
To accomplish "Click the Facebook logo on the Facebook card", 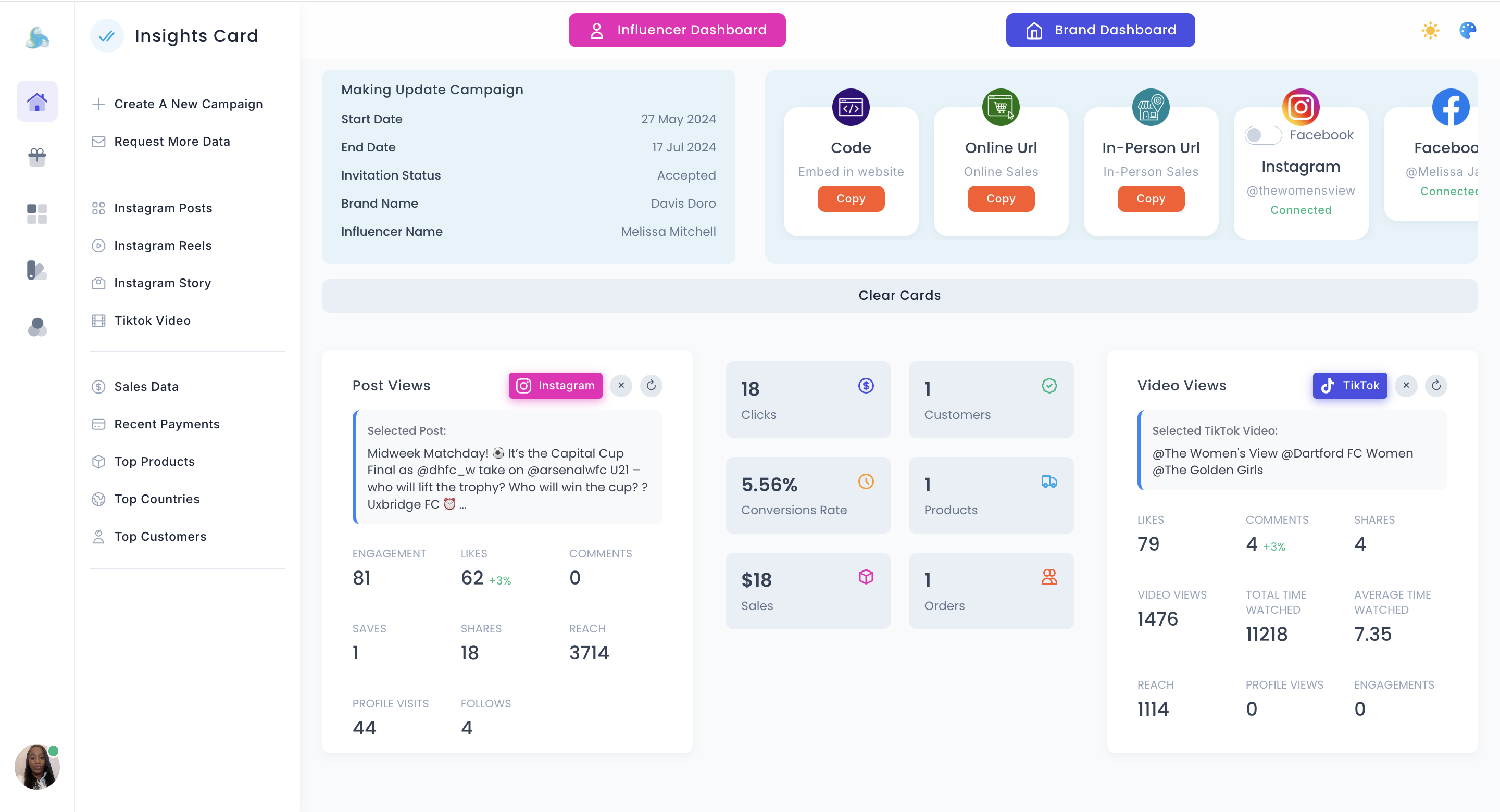I will pyautogui.click(x=1451, y=107).
